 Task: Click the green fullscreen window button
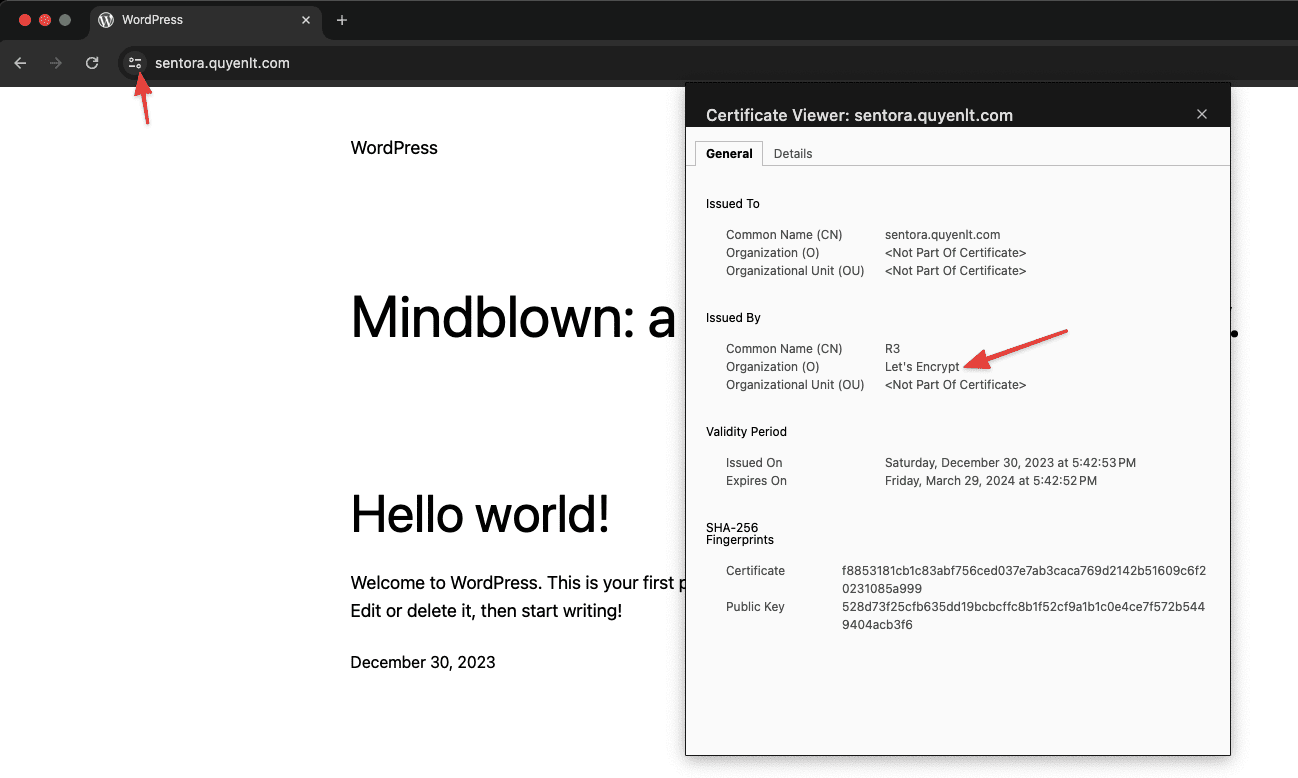coord(65,20)
